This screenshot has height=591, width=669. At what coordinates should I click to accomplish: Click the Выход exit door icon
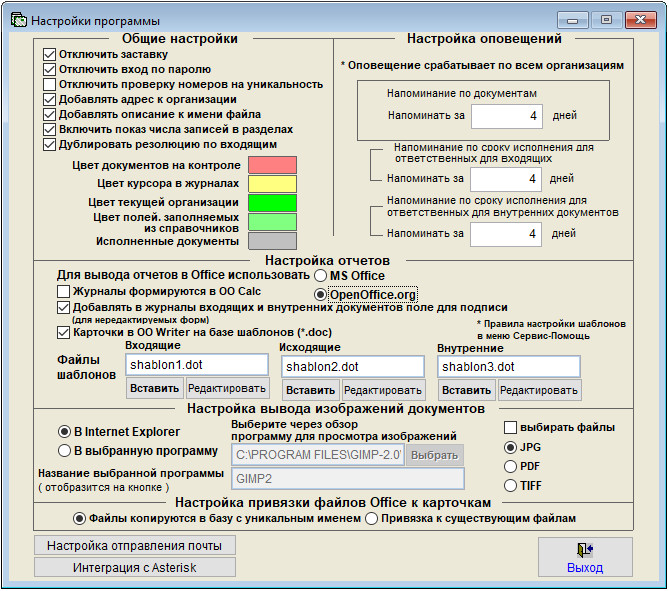[585, 550]
